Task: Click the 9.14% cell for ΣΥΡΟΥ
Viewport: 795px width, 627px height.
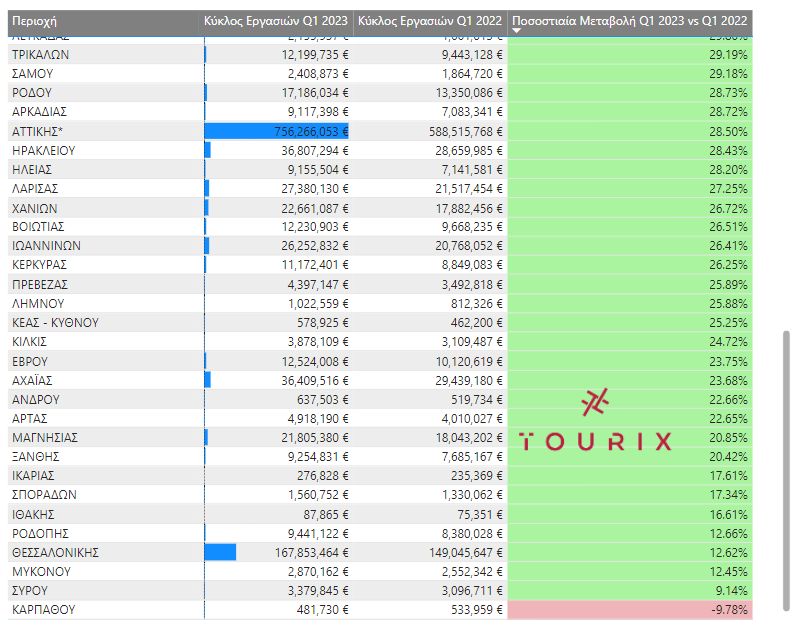Action: pyautogui.click(x=630, y=590)
